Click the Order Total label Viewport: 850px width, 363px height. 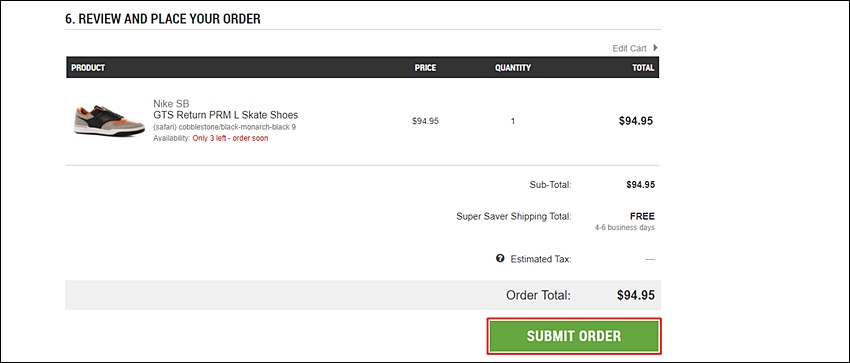tap(538, 295)
